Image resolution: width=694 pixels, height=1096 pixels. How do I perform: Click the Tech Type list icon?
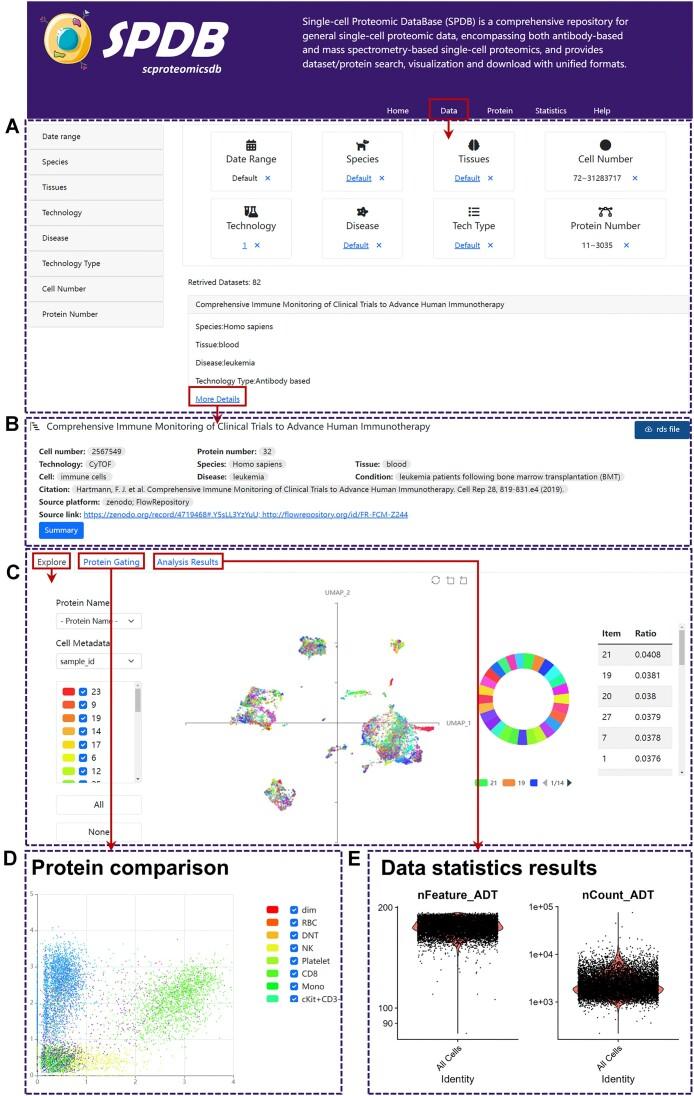click(474, 212)
